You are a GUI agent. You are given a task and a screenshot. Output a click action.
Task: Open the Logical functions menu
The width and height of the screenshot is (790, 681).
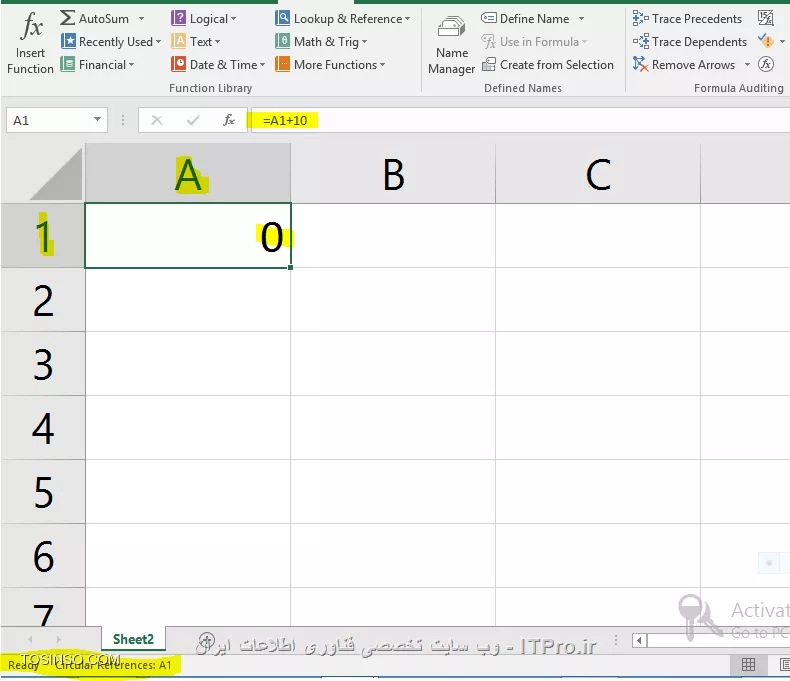click(204, 19)
